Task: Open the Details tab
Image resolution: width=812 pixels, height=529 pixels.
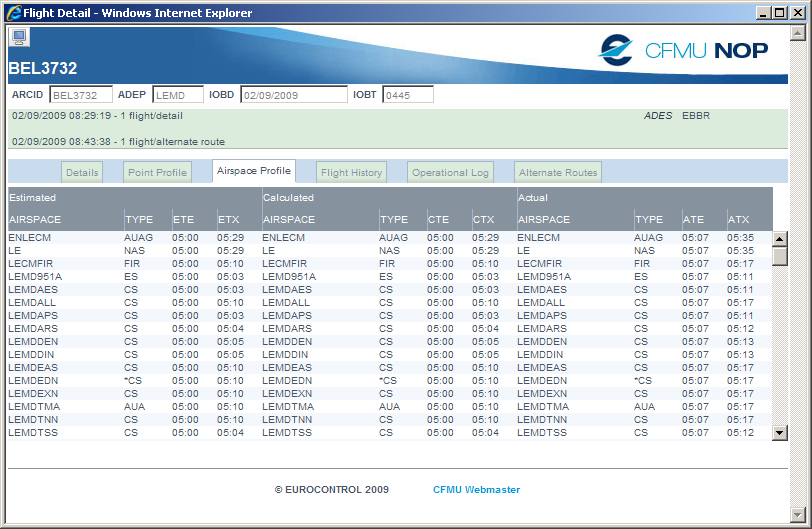Action: click(x=82, y=172)
